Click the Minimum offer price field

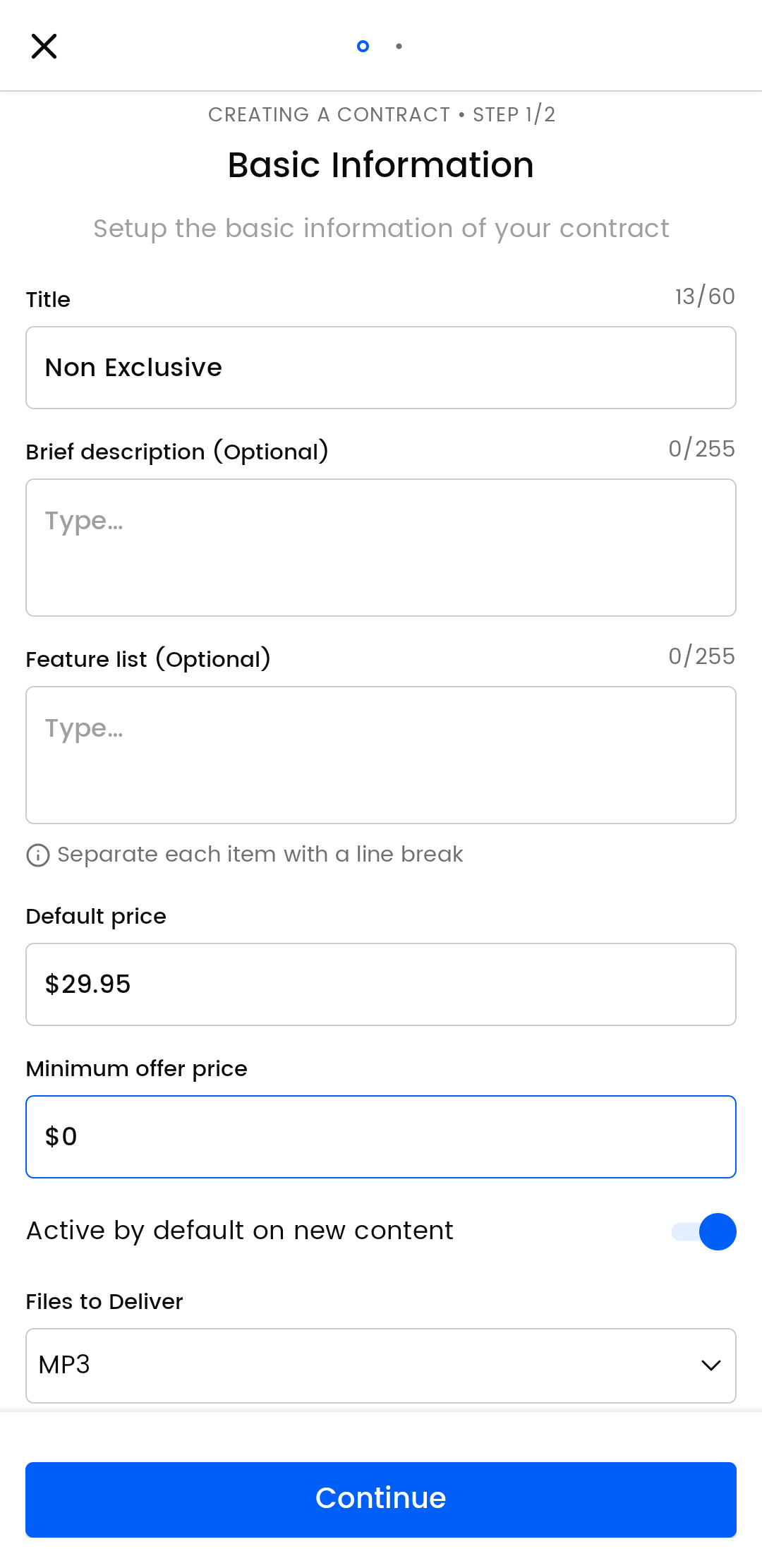coord(381,1137)
